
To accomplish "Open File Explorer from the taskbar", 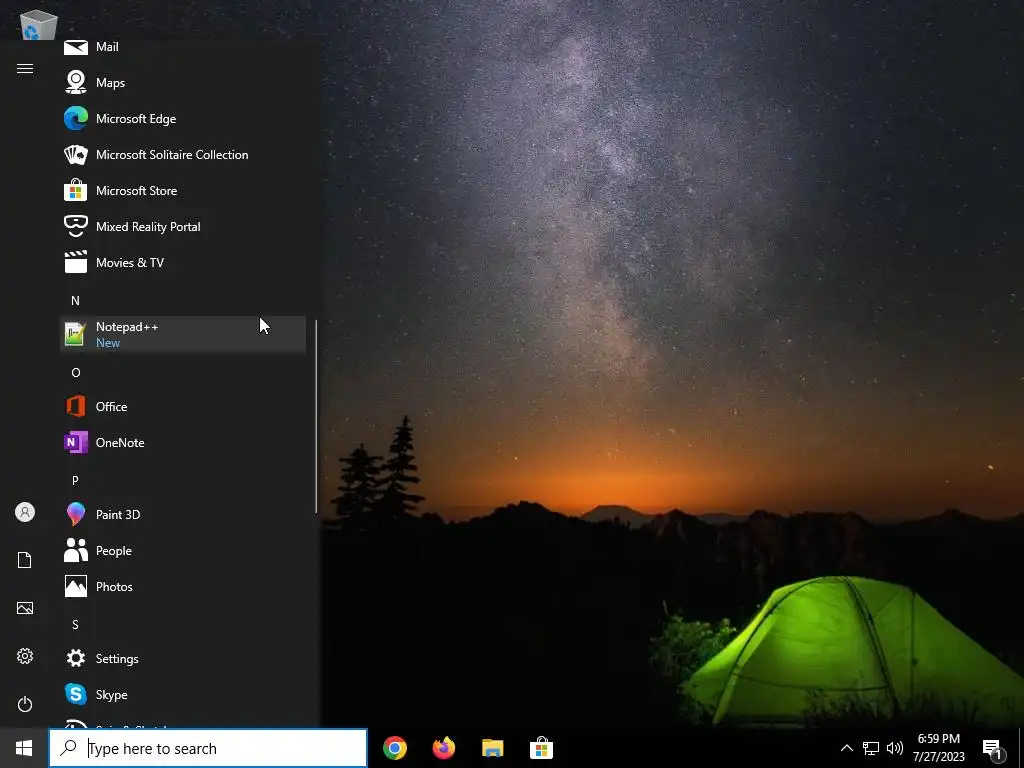I will point(492,748).
